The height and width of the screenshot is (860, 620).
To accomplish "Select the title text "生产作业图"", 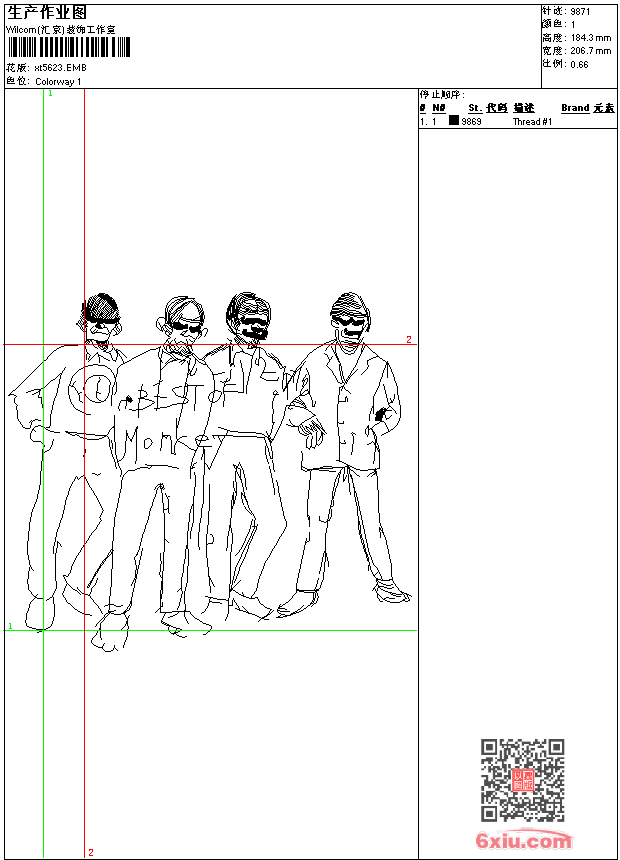I will 47,12.
